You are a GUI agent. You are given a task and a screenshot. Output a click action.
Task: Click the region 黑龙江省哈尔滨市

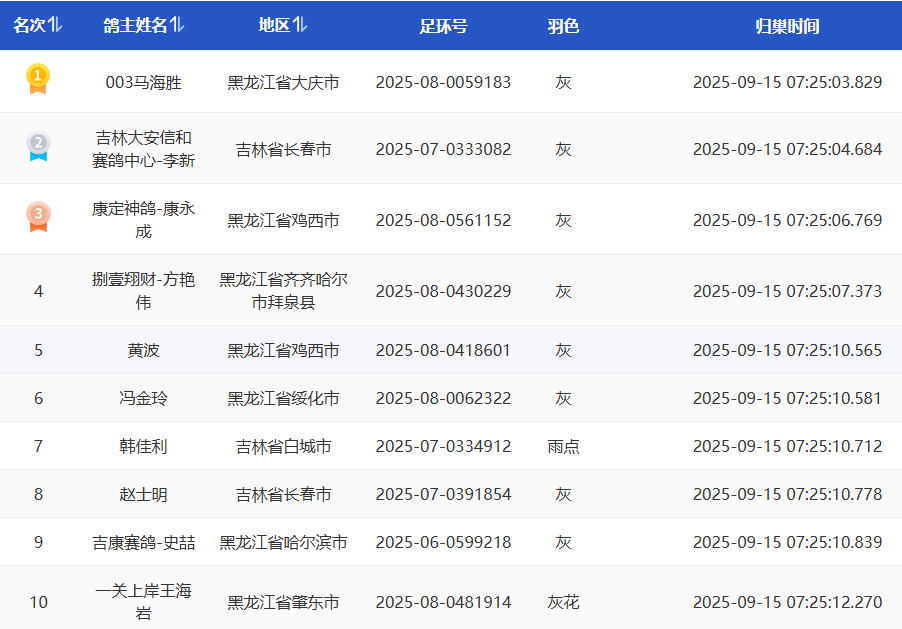pos(283,542)
